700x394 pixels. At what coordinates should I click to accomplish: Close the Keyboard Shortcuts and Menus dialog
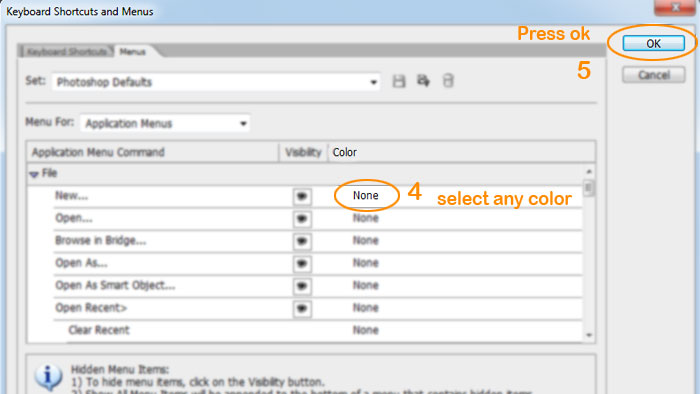[676, 7]
